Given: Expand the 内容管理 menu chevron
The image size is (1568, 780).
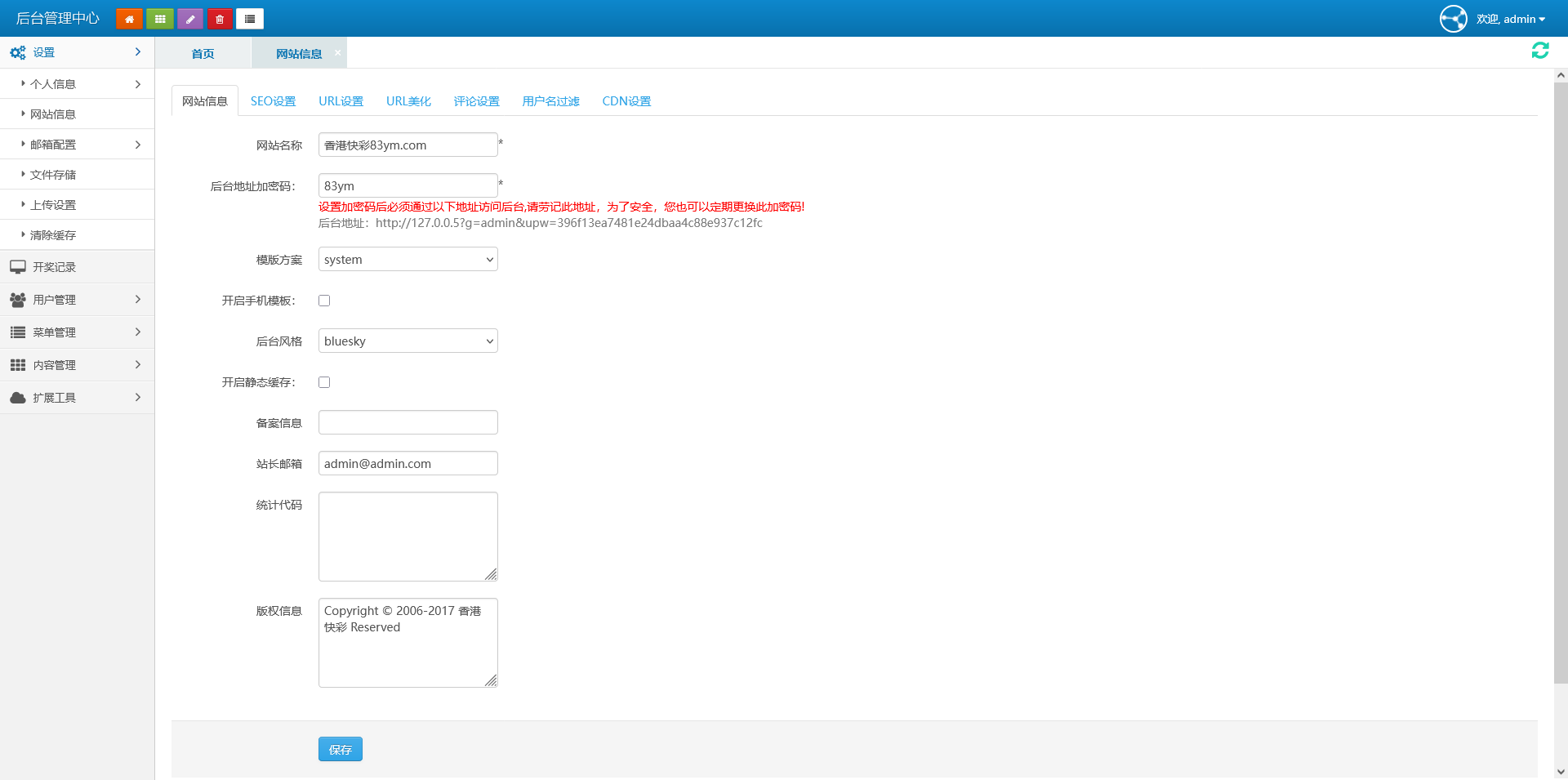Looking at the screenshot, I should pos(138,365).
